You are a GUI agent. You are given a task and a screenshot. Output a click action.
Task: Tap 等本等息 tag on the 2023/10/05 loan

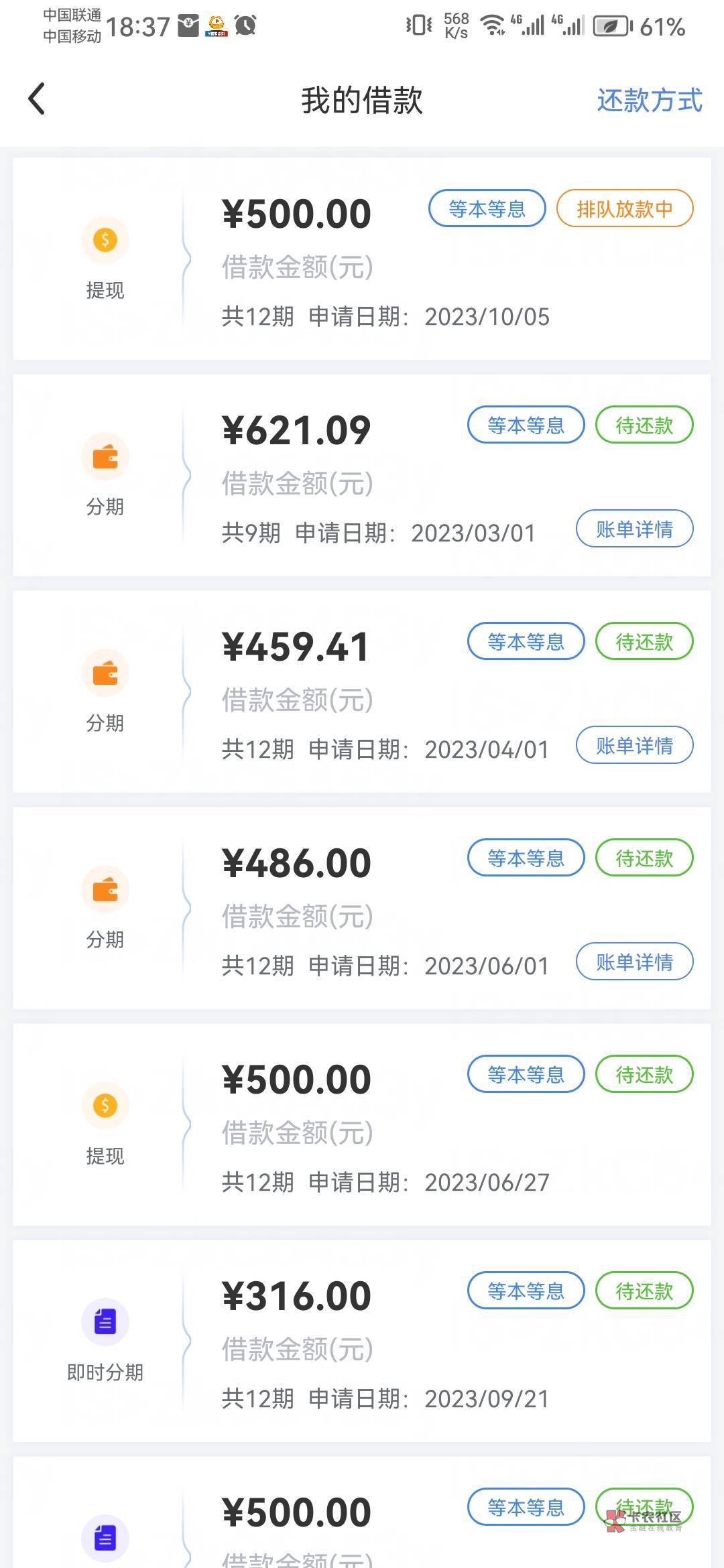(x=487, y=209)
